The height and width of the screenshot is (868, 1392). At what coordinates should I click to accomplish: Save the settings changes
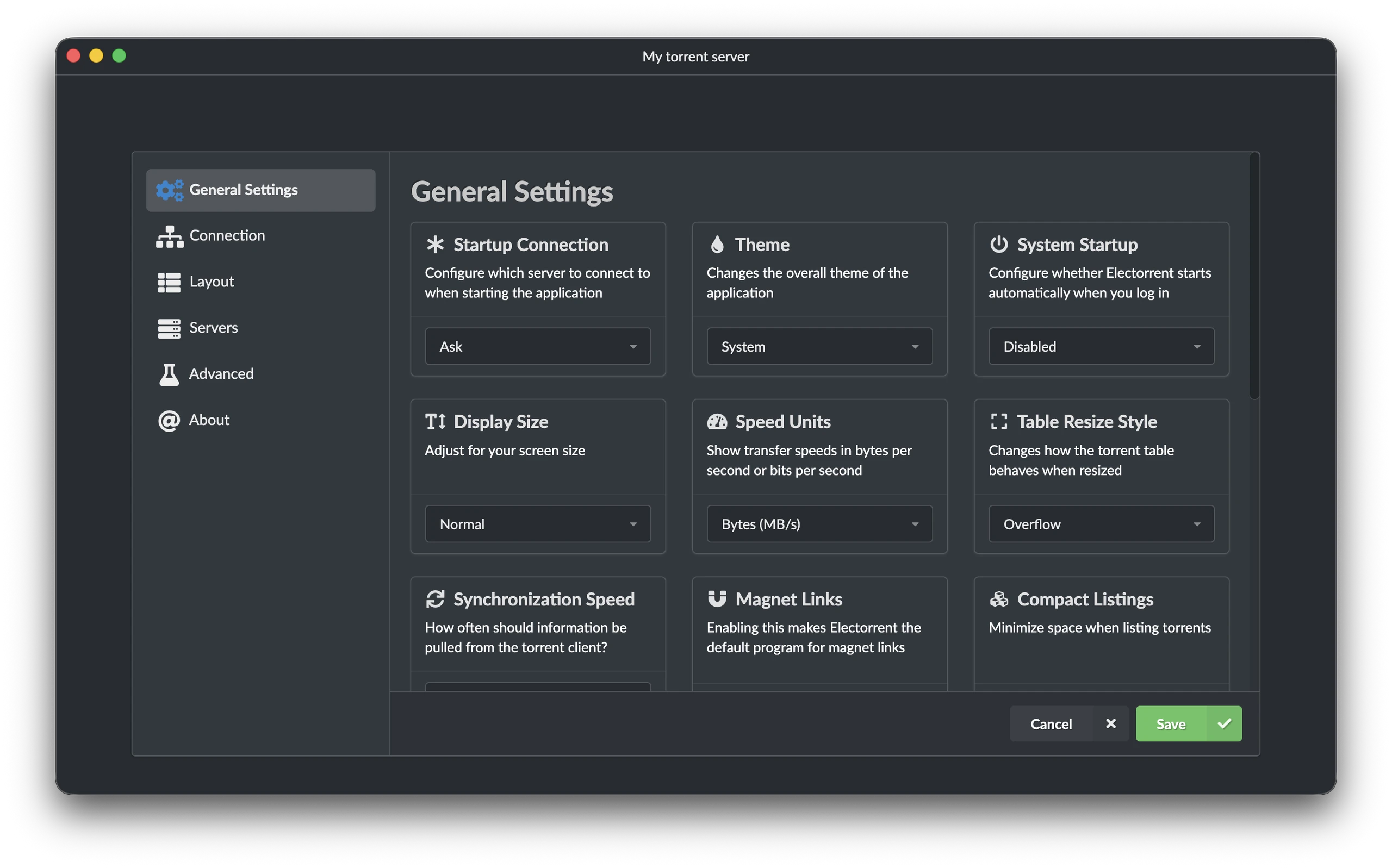tap(1188, 723)
